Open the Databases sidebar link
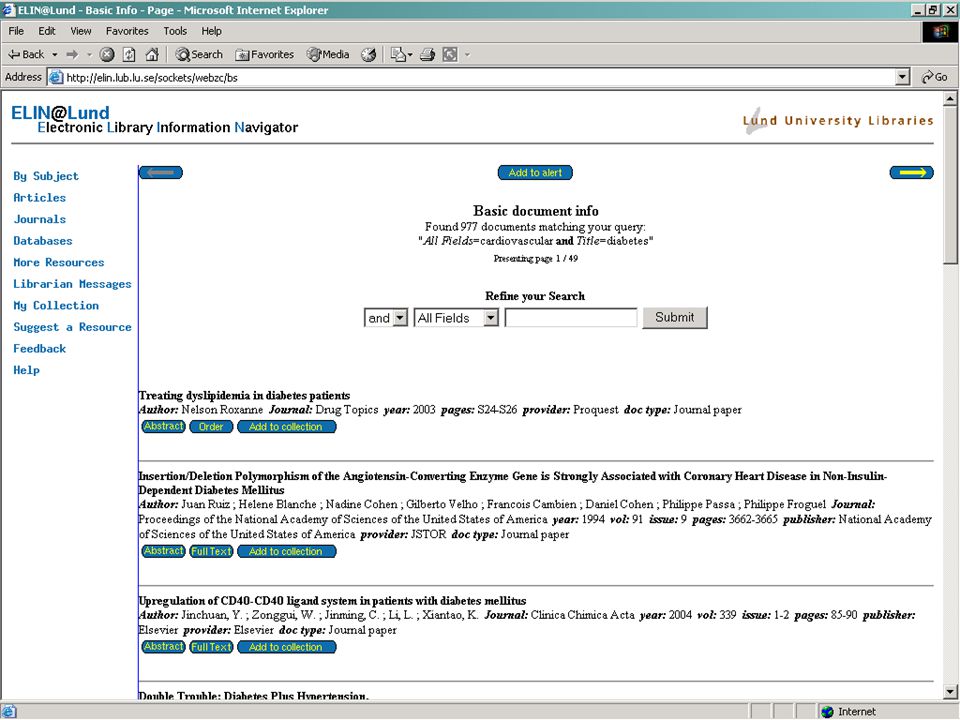The image size is (960, 720). click(43, 241)
